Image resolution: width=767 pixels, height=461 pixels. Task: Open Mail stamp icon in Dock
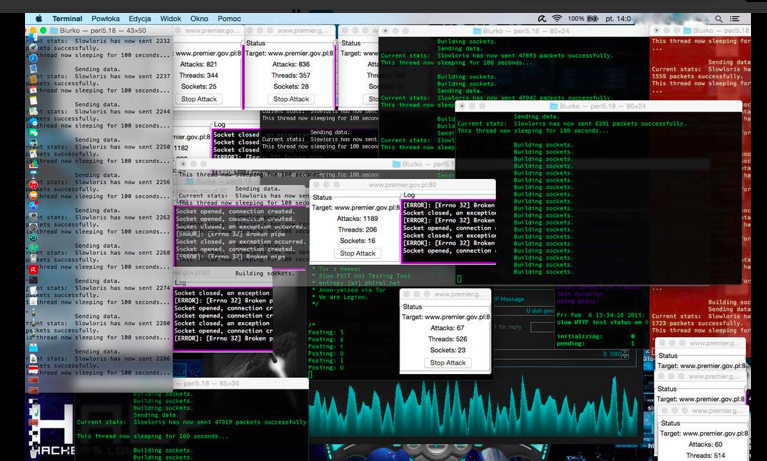click(33, 69)
